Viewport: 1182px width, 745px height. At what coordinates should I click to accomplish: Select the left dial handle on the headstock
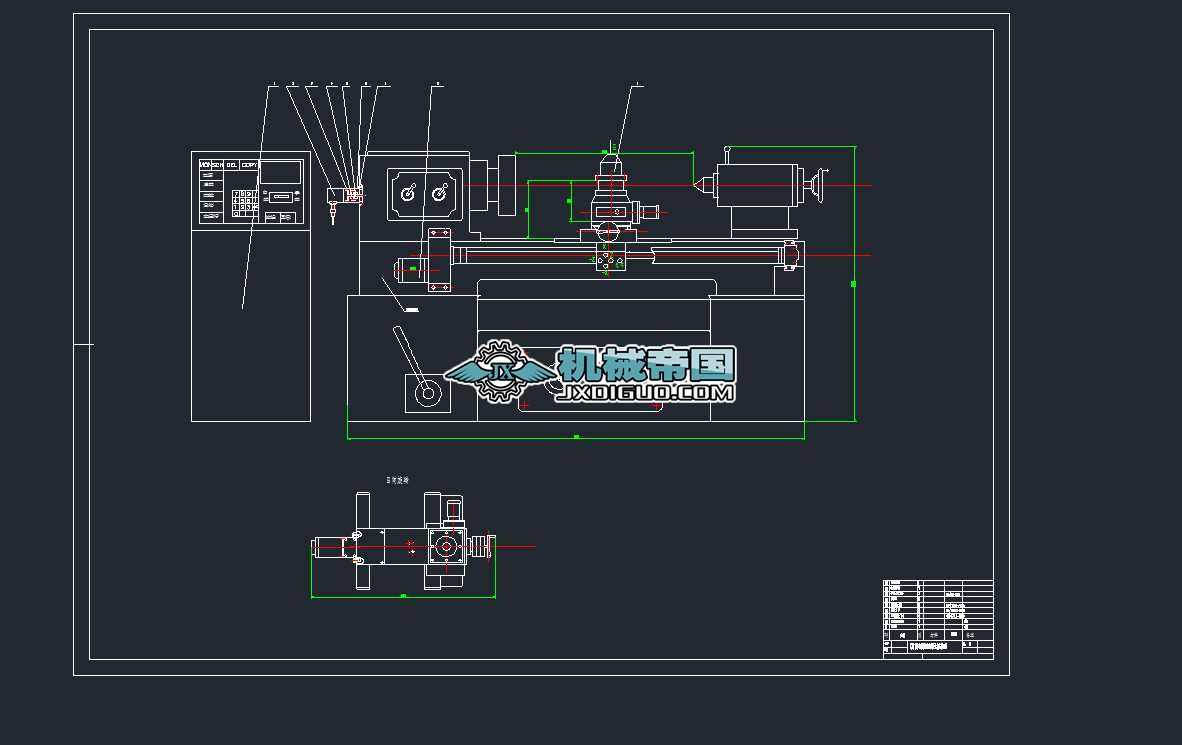point(408,195)
